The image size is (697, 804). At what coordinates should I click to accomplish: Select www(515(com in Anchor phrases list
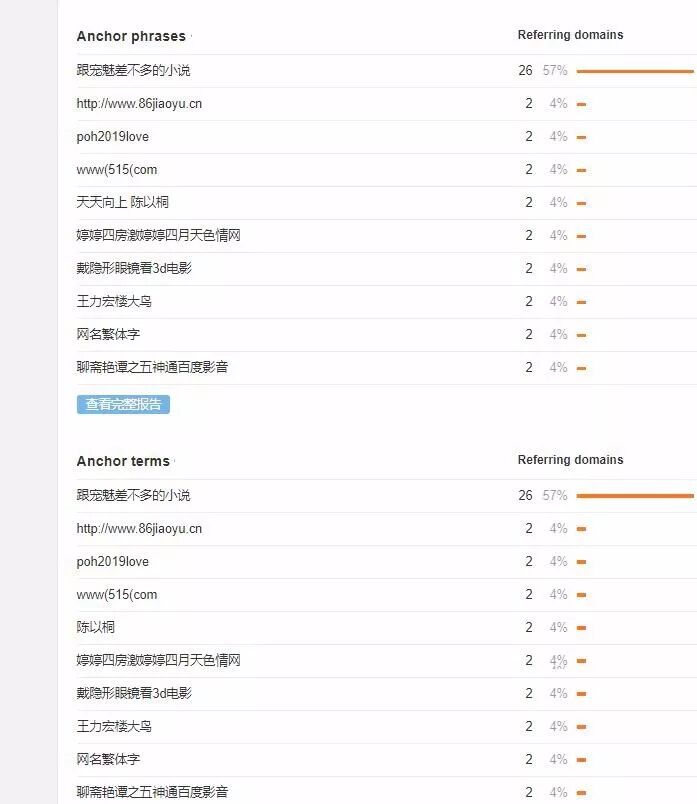[x=117, y=170]
